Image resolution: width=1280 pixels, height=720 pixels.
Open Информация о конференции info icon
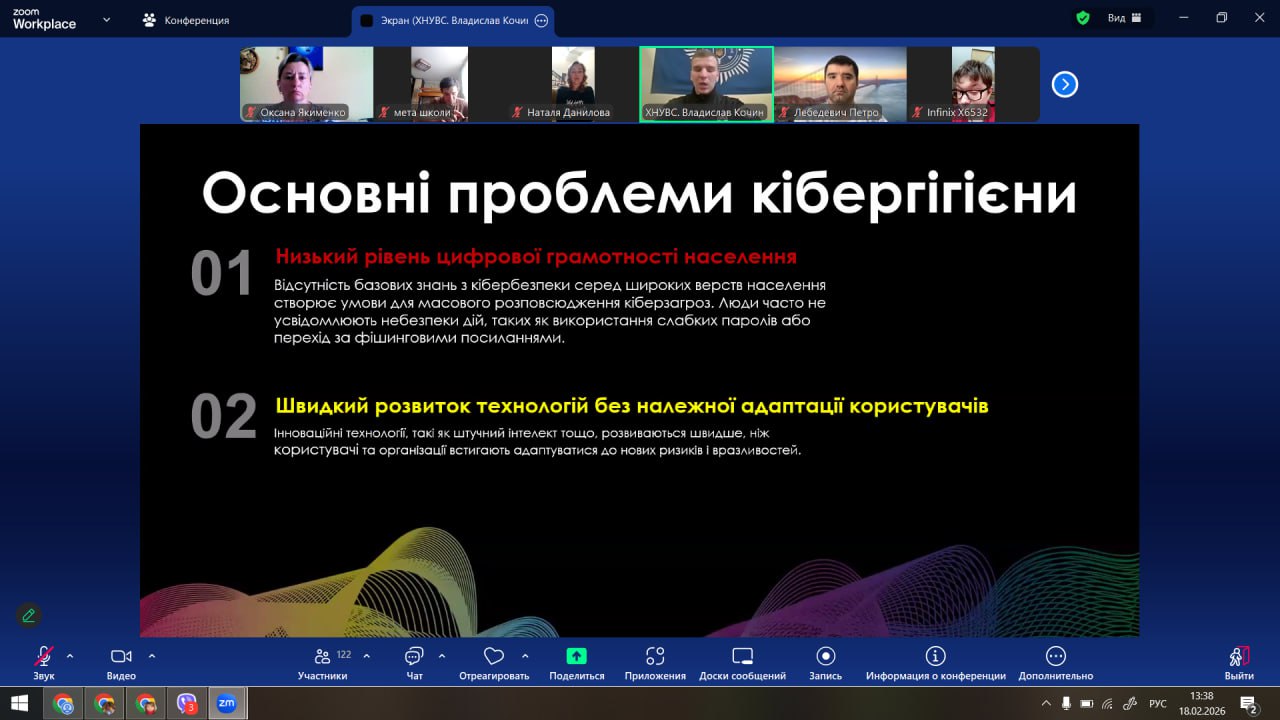[935, 657]
